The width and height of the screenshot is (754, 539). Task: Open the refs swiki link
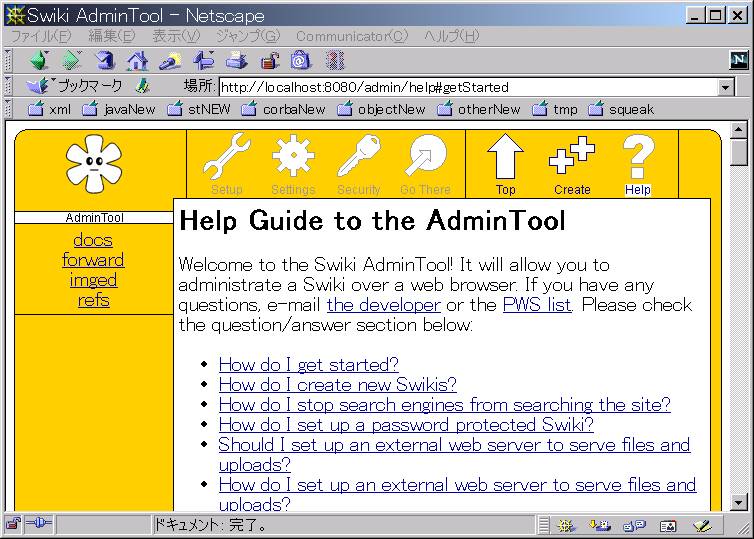pyautogui.click(x=94, y=301)
